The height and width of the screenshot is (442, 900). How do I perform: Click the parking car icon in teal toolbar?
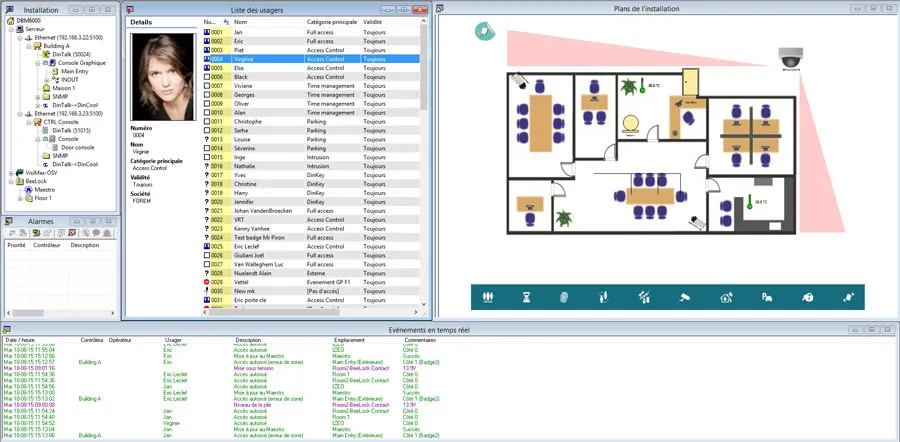767,297
